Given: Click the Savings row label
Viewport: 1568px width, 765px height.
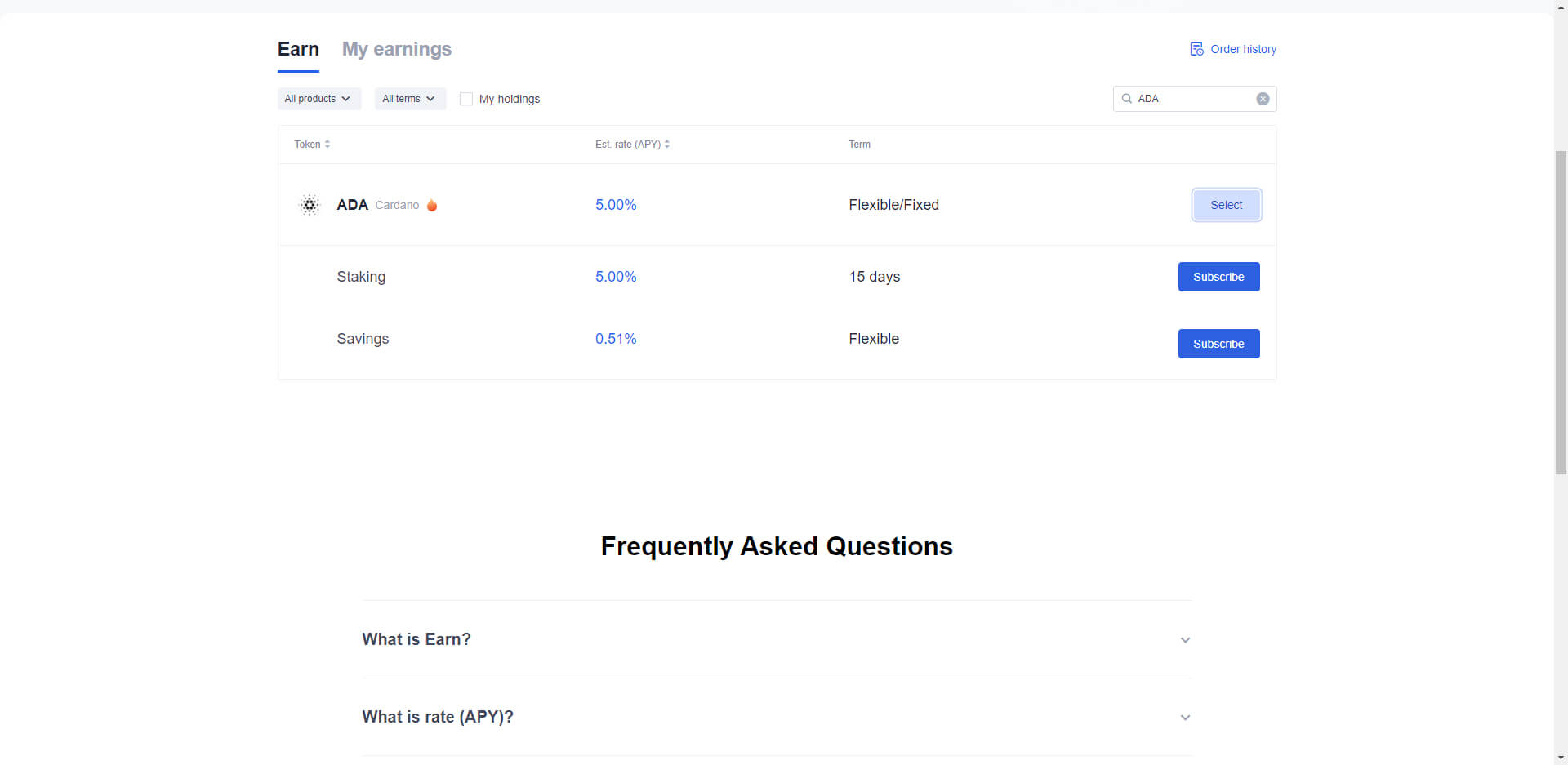Looking at the screenshot, I should click(363, 339).
